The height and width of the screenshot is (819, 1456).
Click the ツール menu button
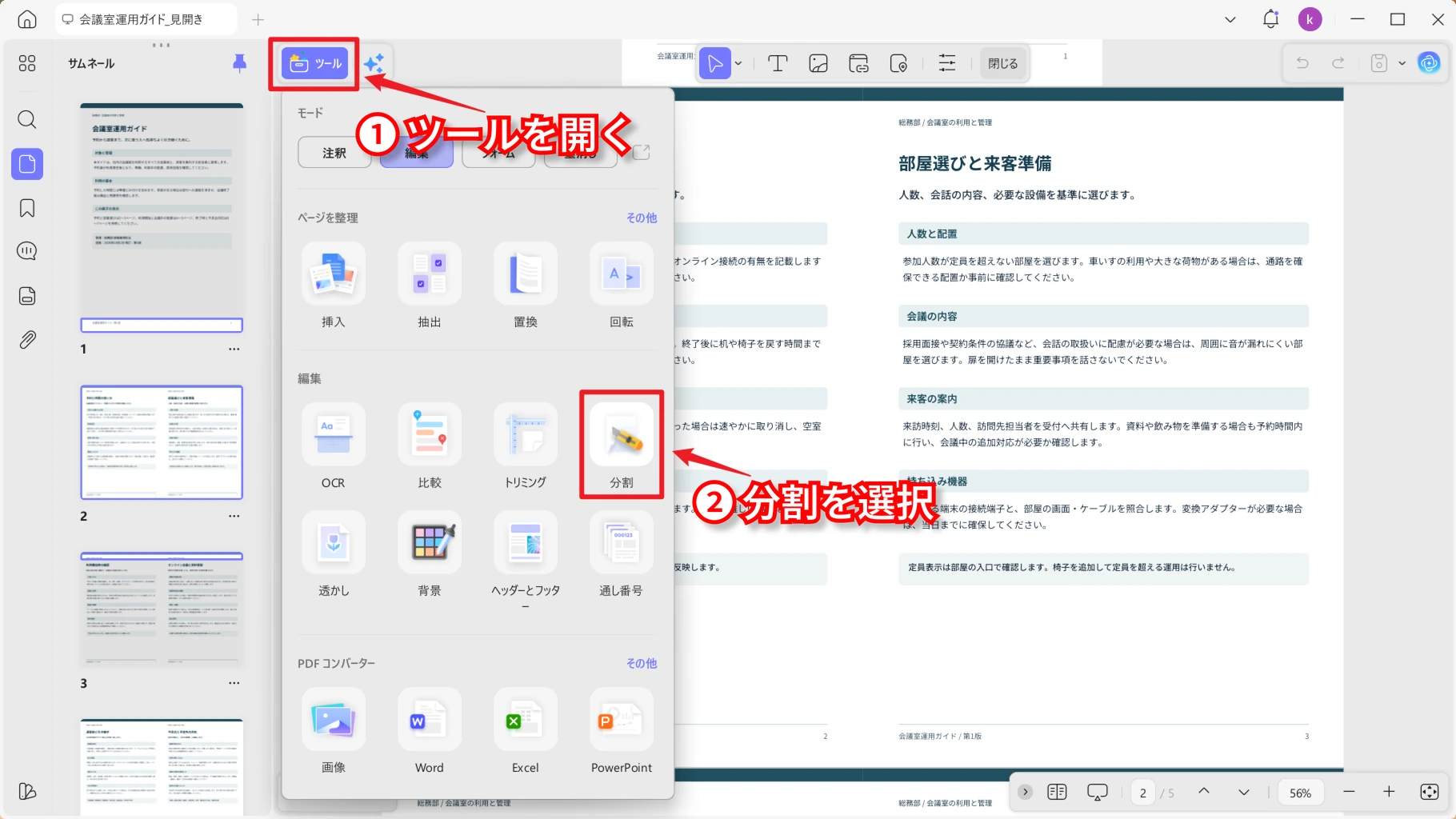point(315,63)
